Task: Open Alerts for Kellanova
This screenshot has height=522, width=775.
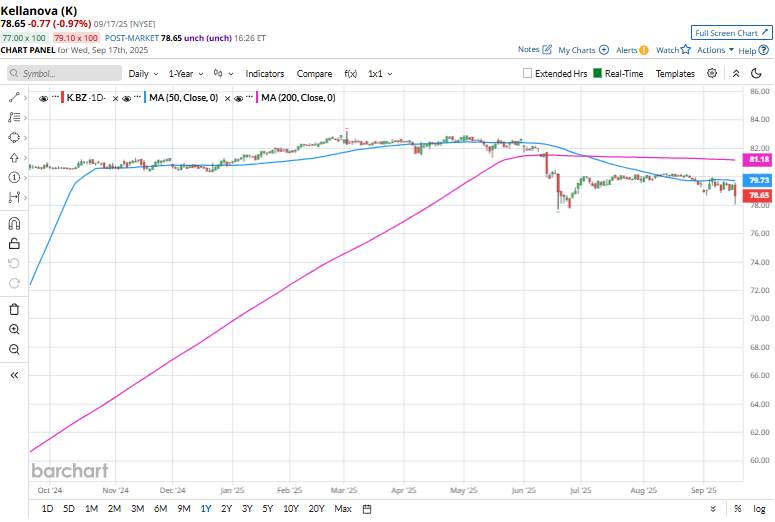Action: [632, 50]
